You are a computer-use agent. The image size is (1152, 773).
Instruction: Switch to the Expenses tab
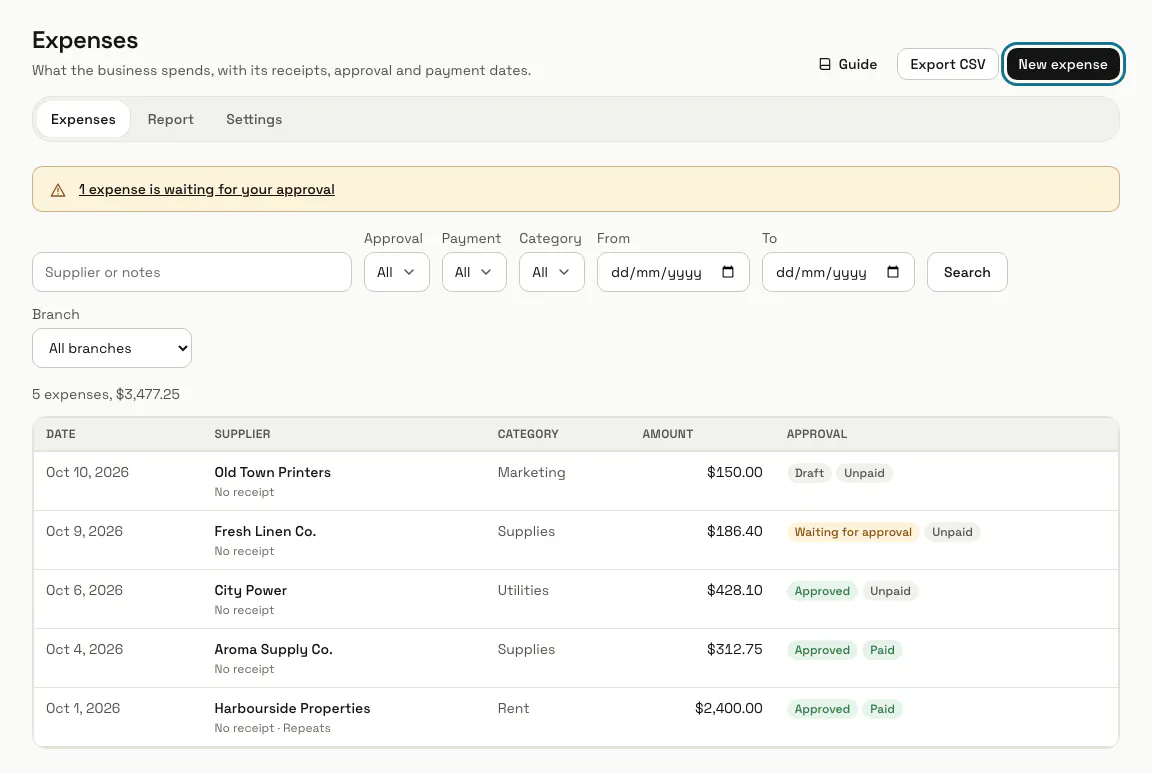coord(83,119)
